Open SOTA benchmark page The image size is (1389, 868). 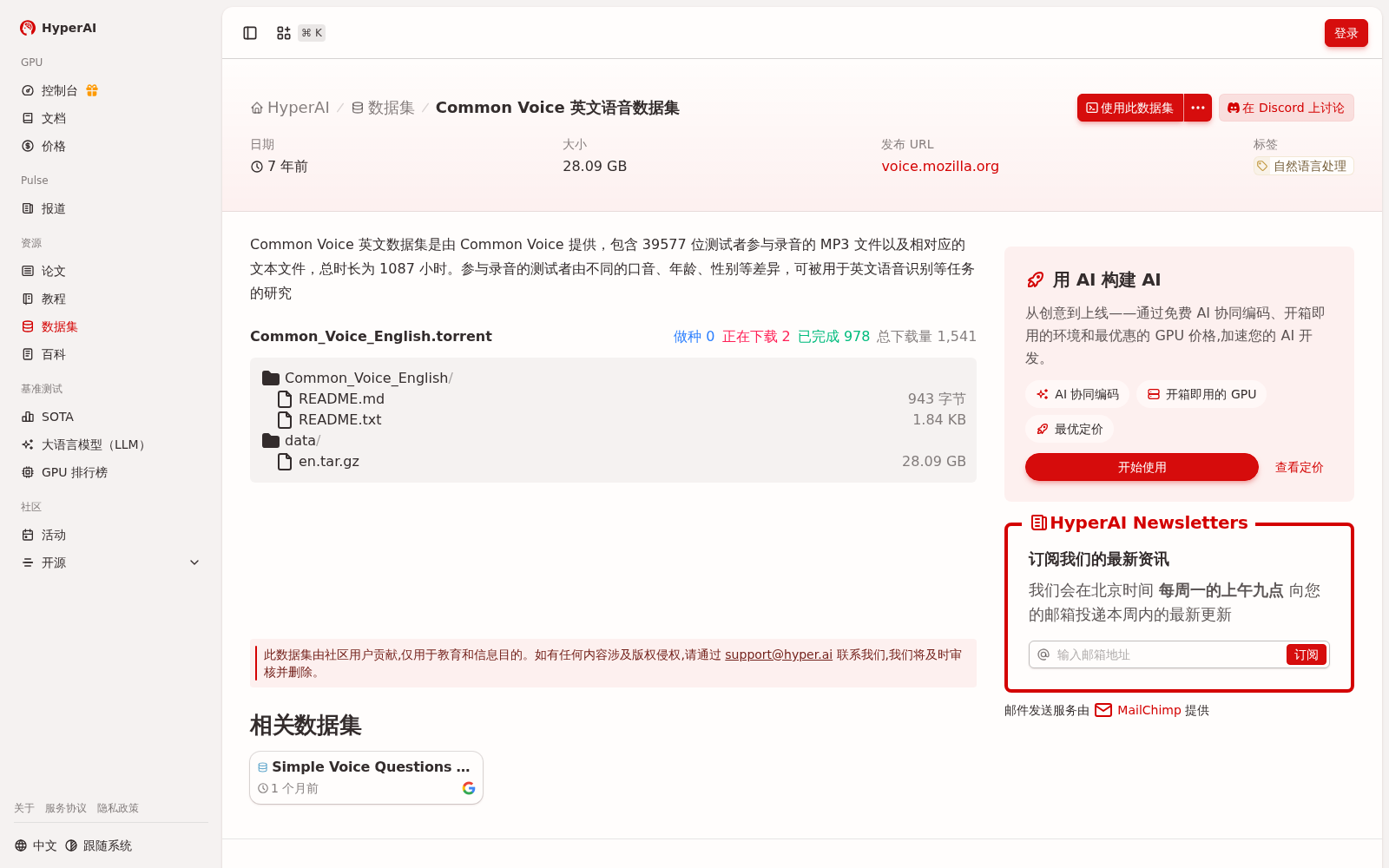click(x=57, y=417)
